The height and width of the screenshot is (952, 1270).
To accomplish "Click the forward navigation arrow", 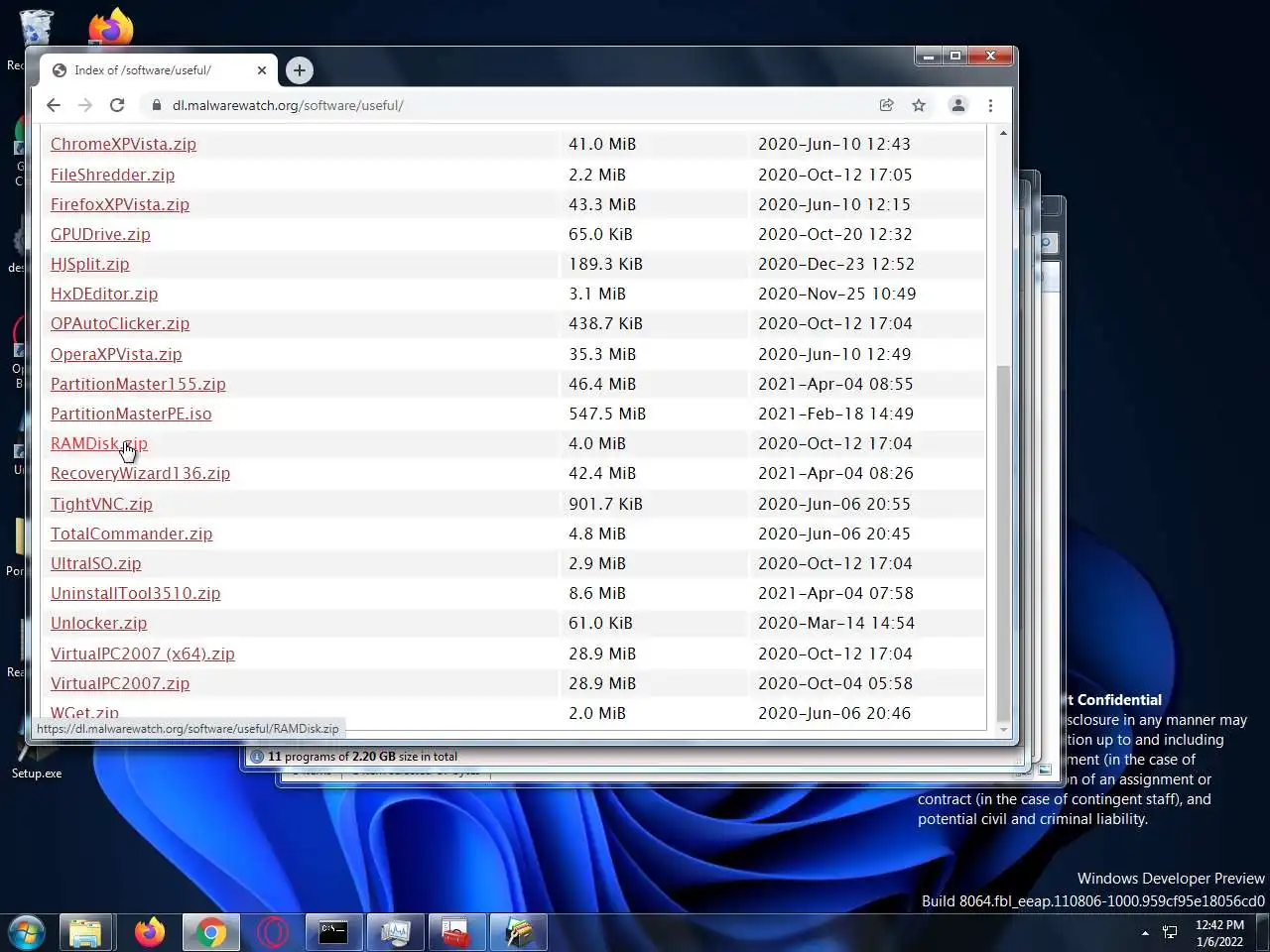I will tap(85, 105).
